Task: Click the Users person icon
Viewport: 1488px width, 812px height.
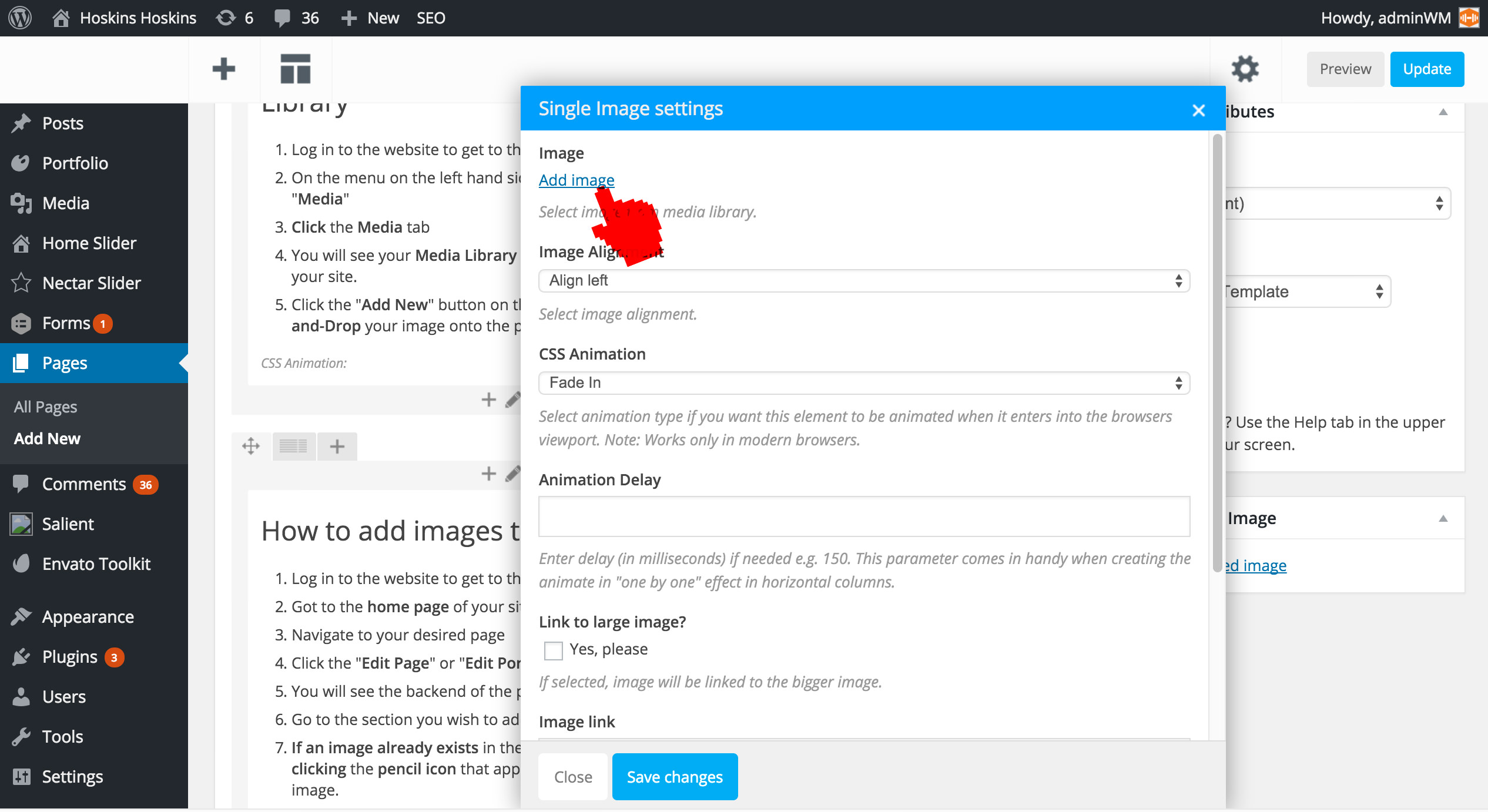Action: point(21,697)
